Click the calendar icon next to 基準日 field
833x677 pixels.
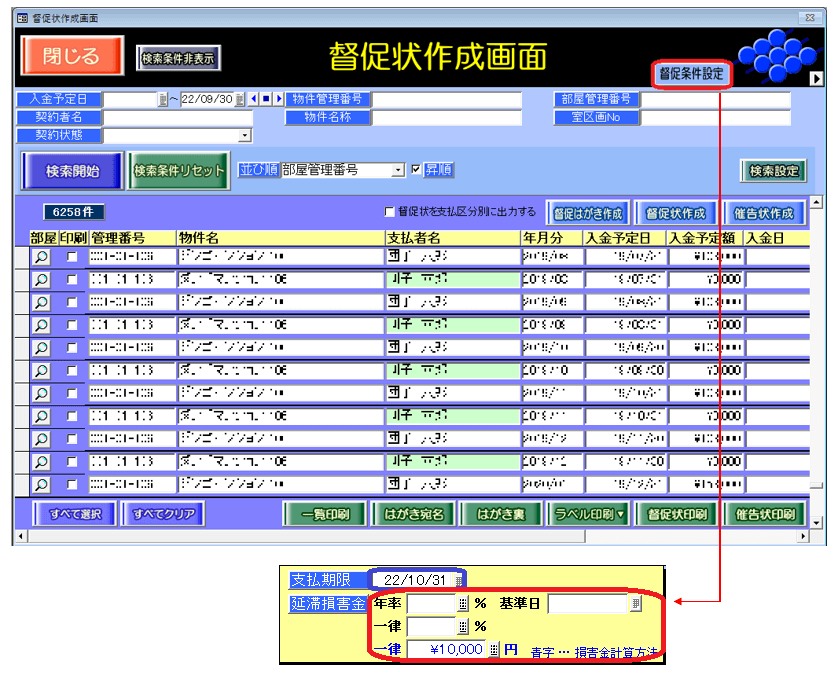tap(635, 604)
